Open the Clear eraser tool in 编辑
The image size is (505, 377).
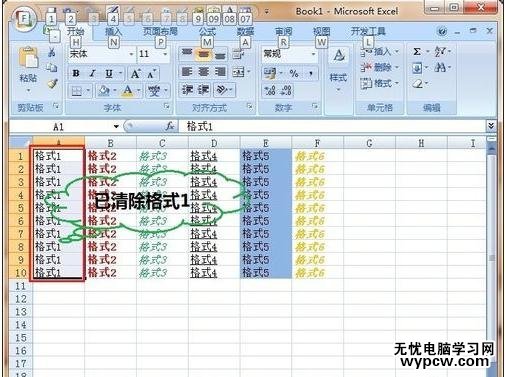(418, 83)
